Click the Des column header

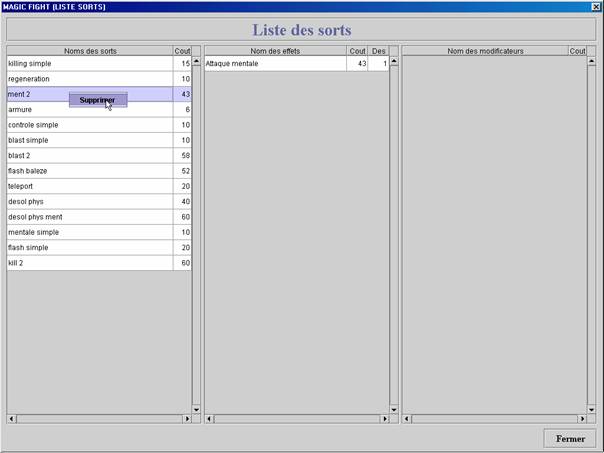pos(379,51)
